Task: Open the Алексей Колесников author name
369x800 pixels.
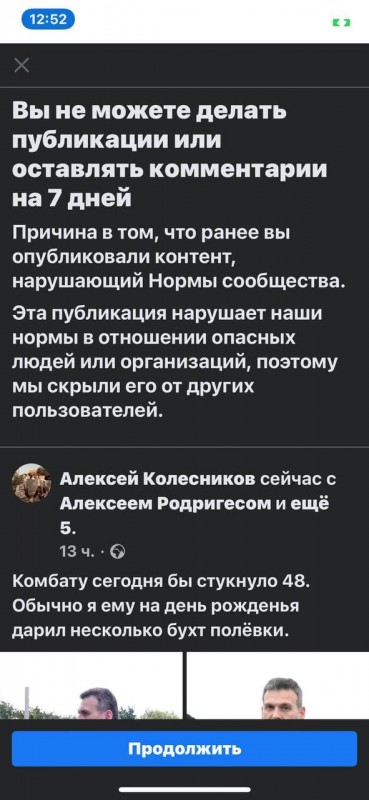Action: tap(158, 479)
